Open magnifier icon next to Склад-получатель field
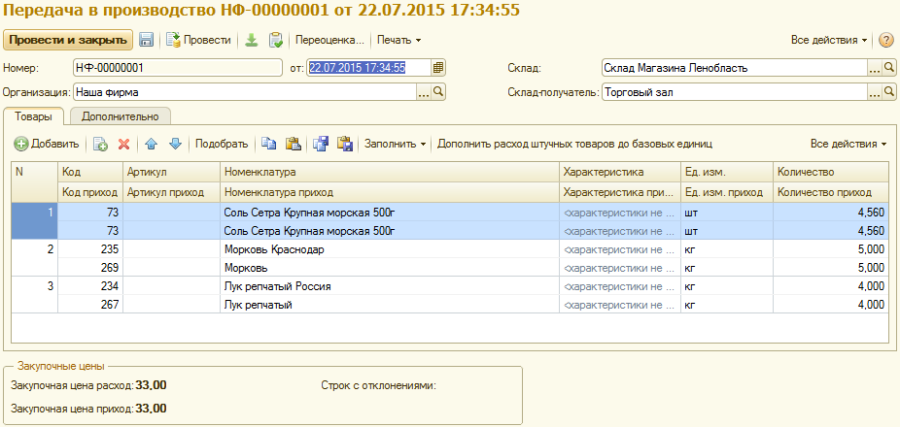 pos(890,92)
